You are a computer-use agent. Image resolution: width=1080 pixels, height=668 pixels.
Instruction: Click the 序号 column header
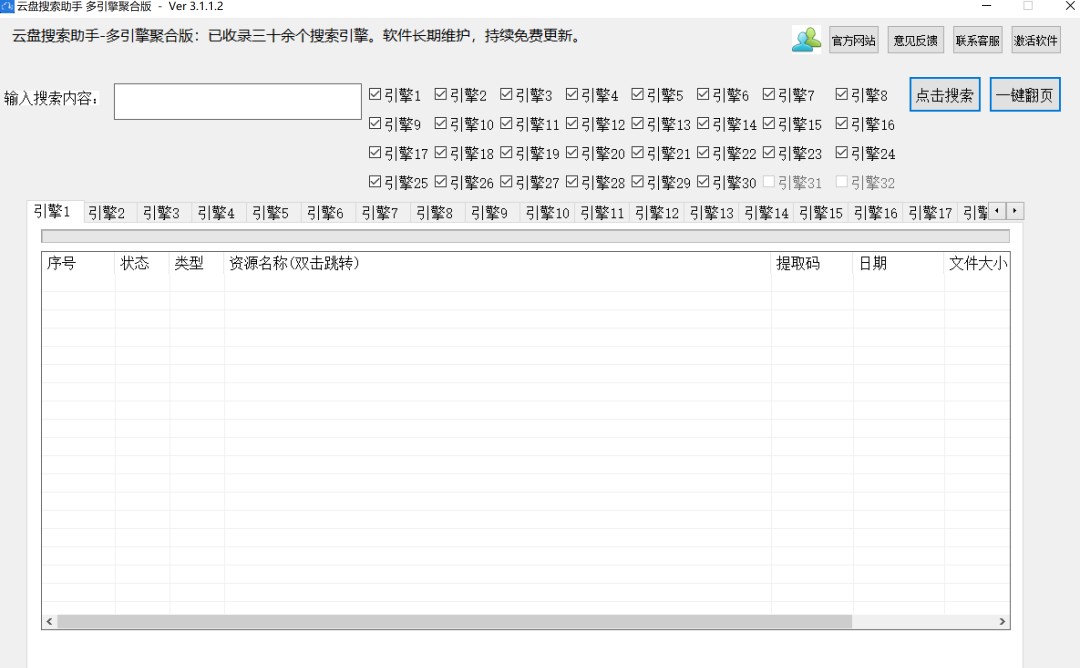(x=78, y=263)
